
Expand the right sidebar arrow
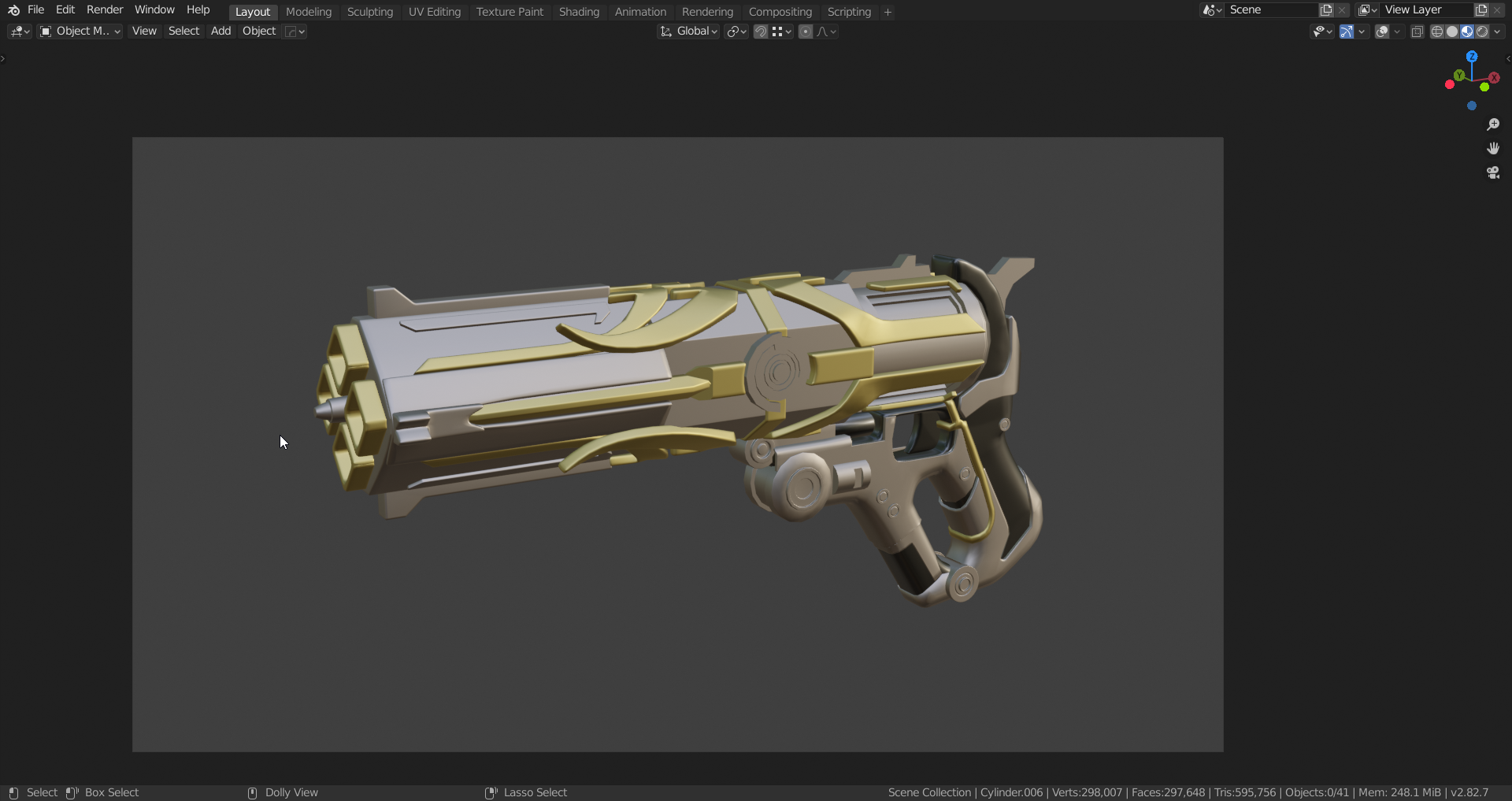click(1507, 58)
